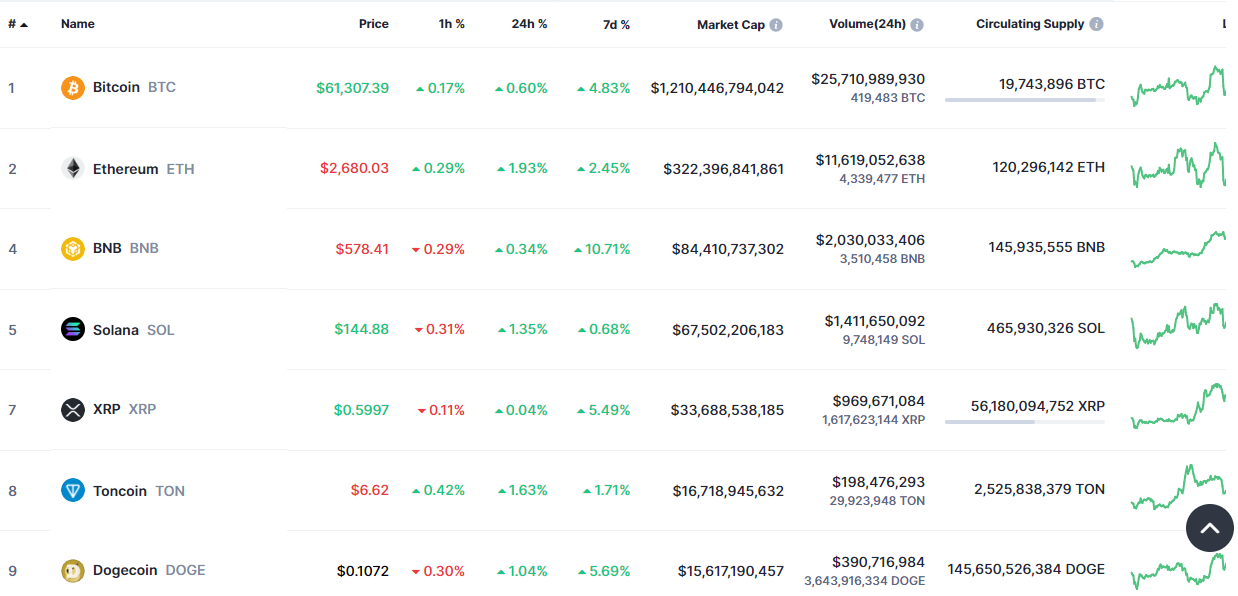Click Dogecoin's price $0.1072
1238x596 pixels.
(x=363, y=571)
